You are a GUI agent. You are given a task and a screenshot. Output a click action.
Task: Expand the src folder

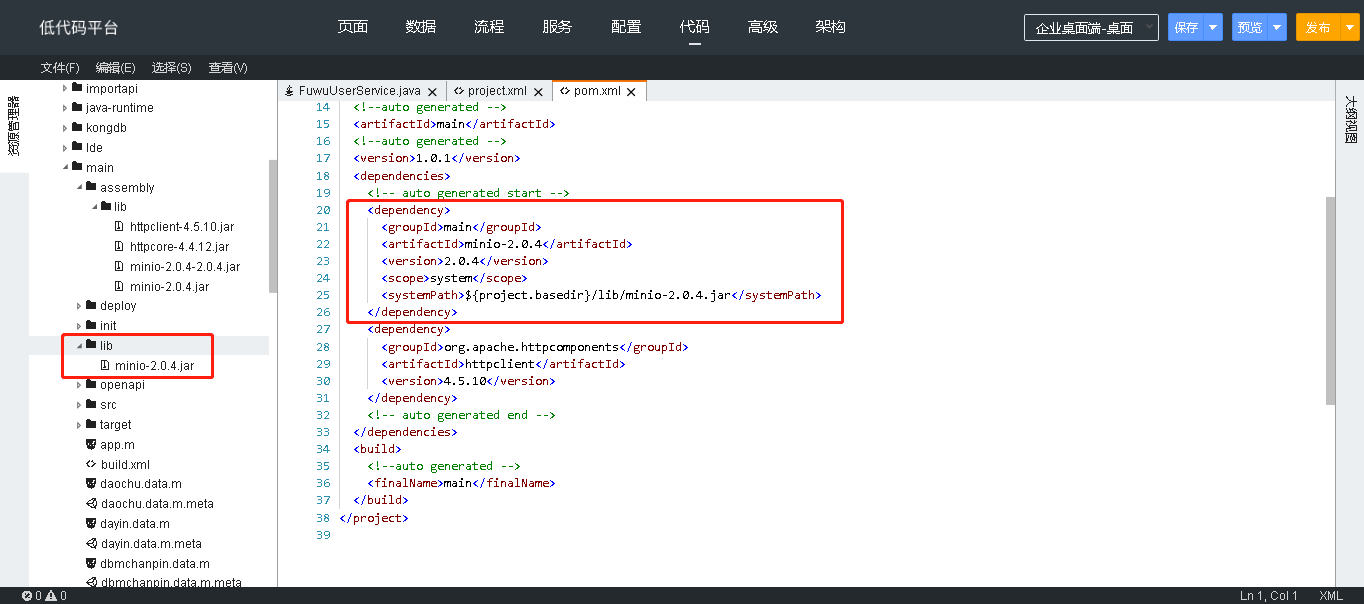(x=80, y=405)
